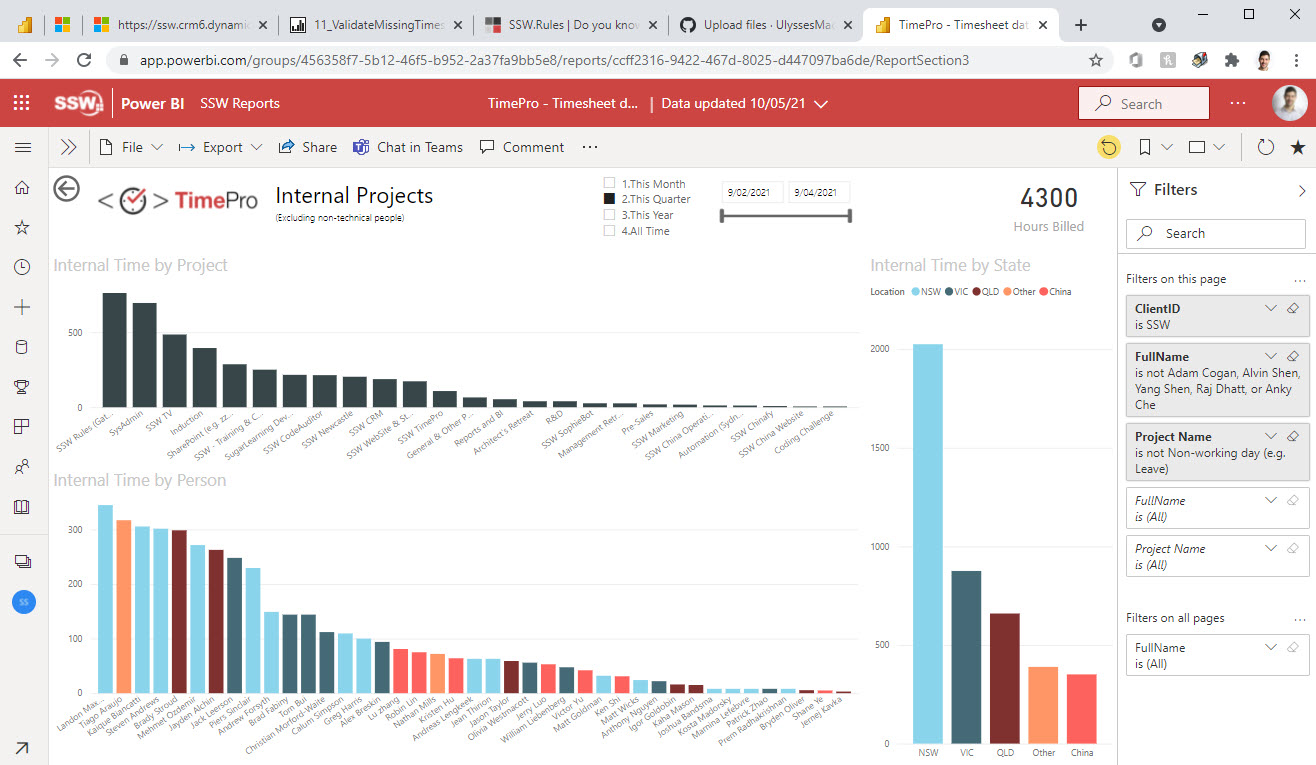This screenshot has width=1316, height=765.
Task: Select the 4.All Time checkbox
Action: [610, 231]
